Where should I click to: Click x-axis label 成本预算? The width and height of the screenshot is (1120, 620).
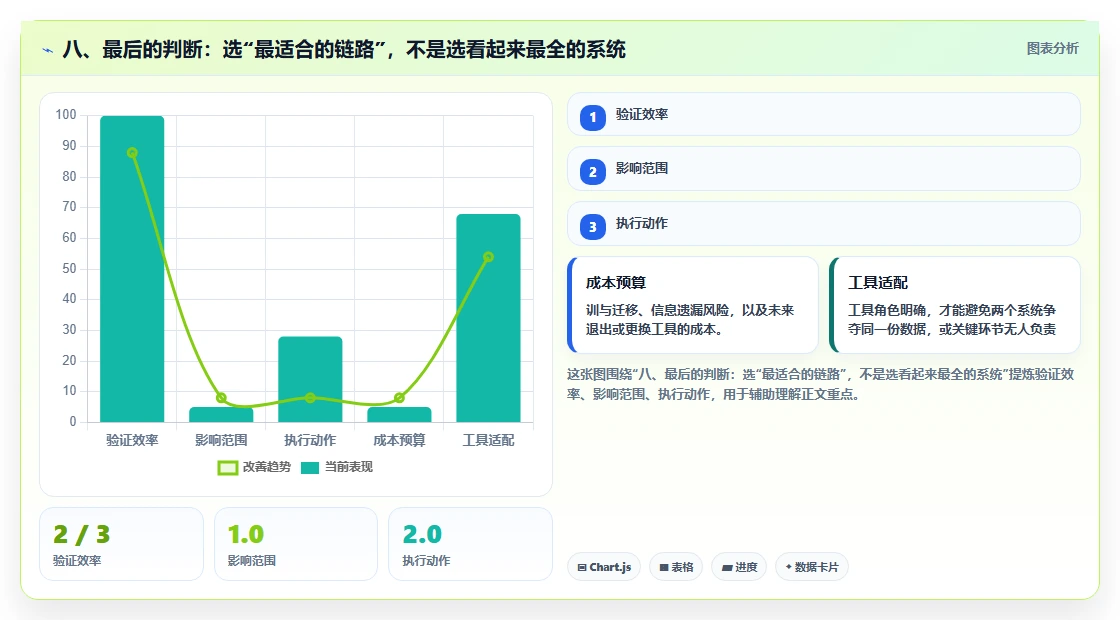[399, 441]
